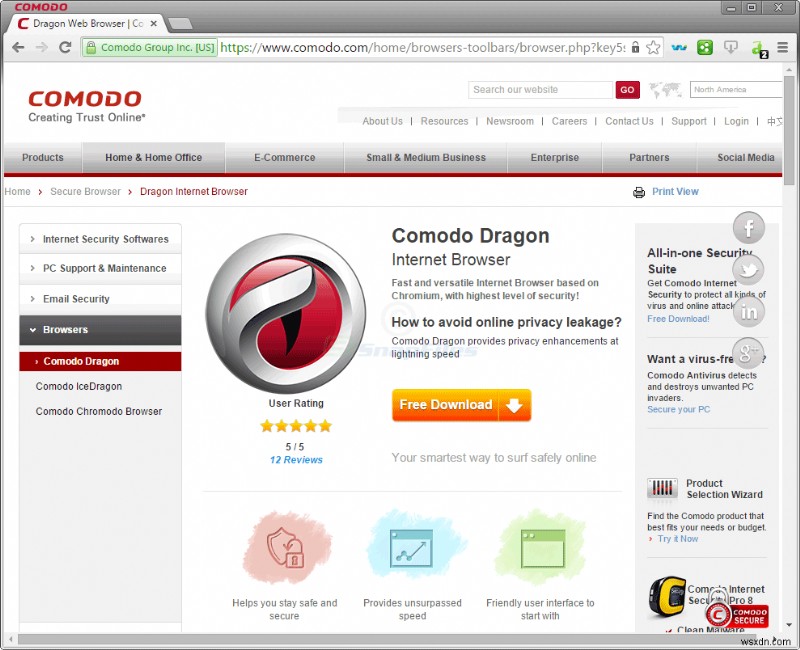Go back with the browser back arrow
Image resolution: width=800 pixels, height=650 pixels.
point(18,47)
